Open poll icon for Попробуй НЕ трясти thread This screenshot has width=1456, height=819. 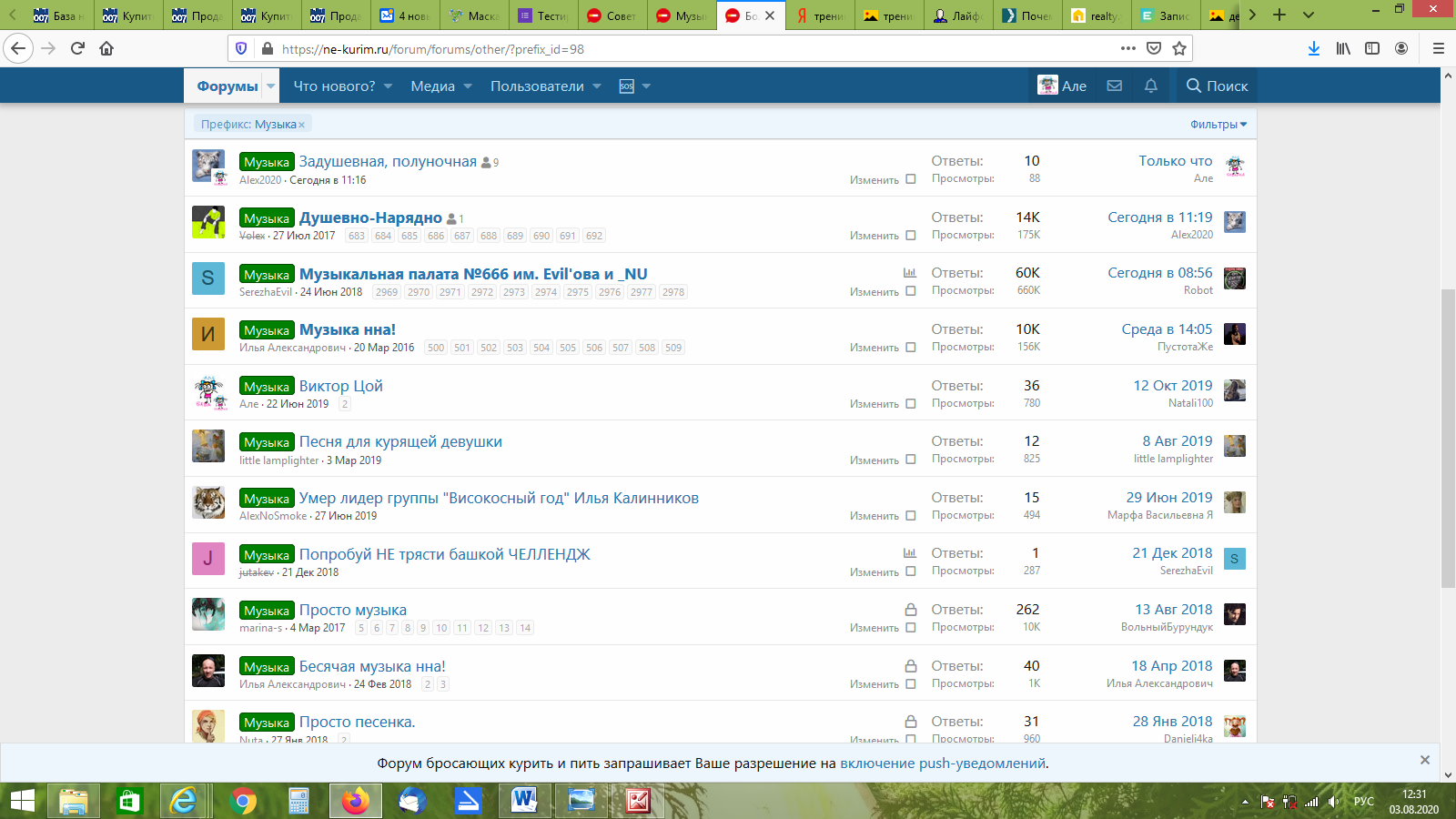909,553
